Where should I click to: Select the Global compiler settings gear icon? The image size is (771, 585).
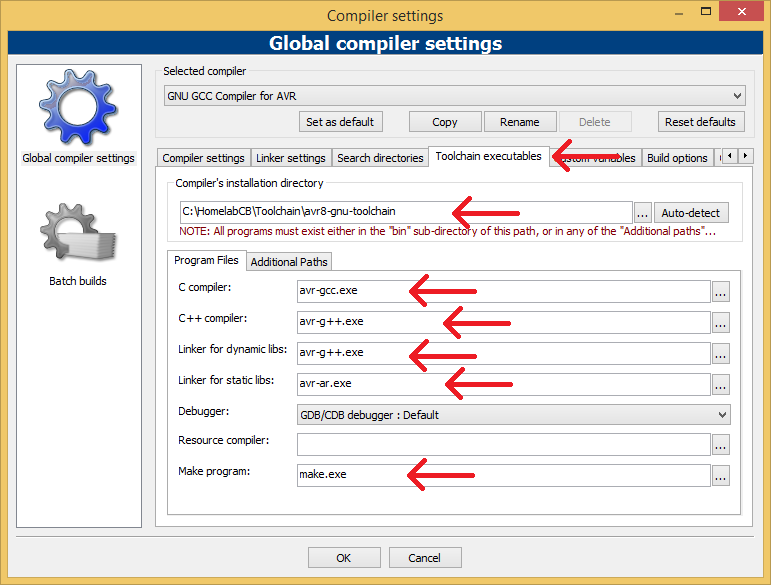pos(78,108)
